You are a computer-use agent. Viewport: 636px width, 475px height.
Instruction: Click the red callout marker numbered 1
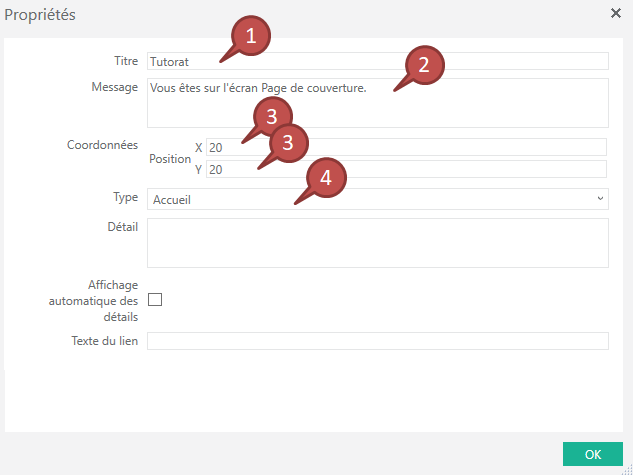point(252,38)
